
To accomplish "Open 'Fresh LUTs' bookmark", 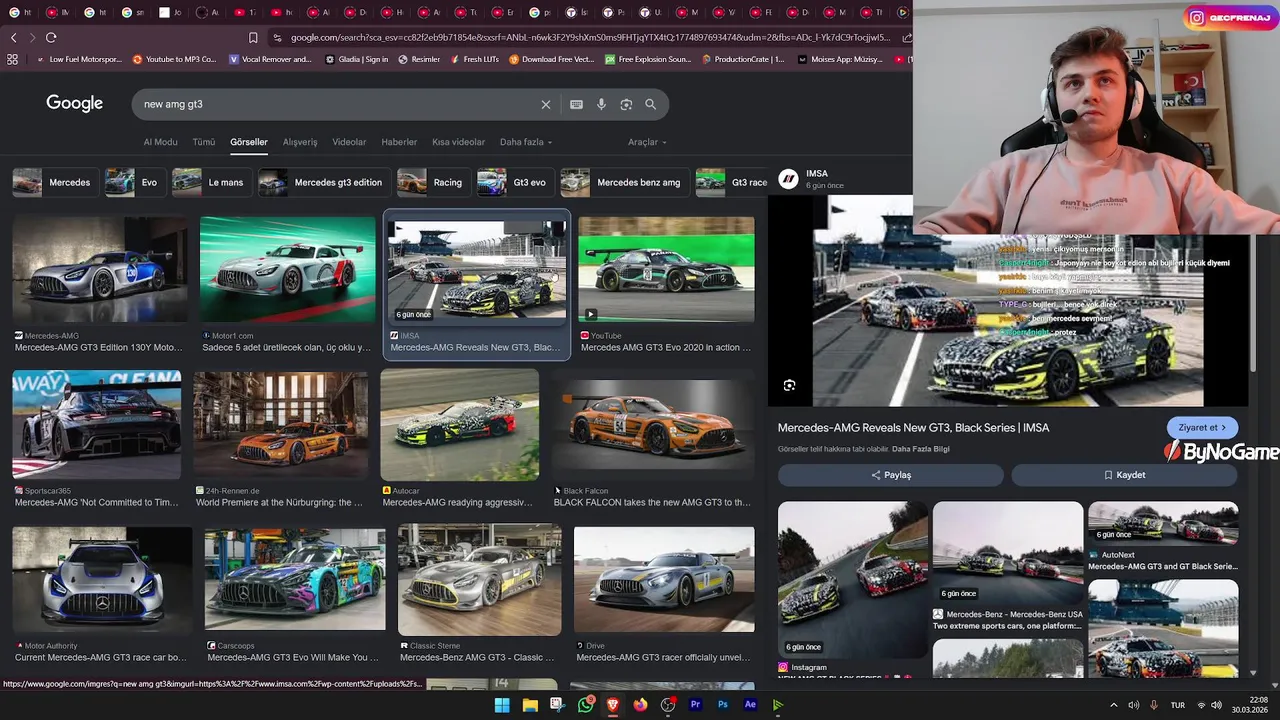I will (474, 59).
